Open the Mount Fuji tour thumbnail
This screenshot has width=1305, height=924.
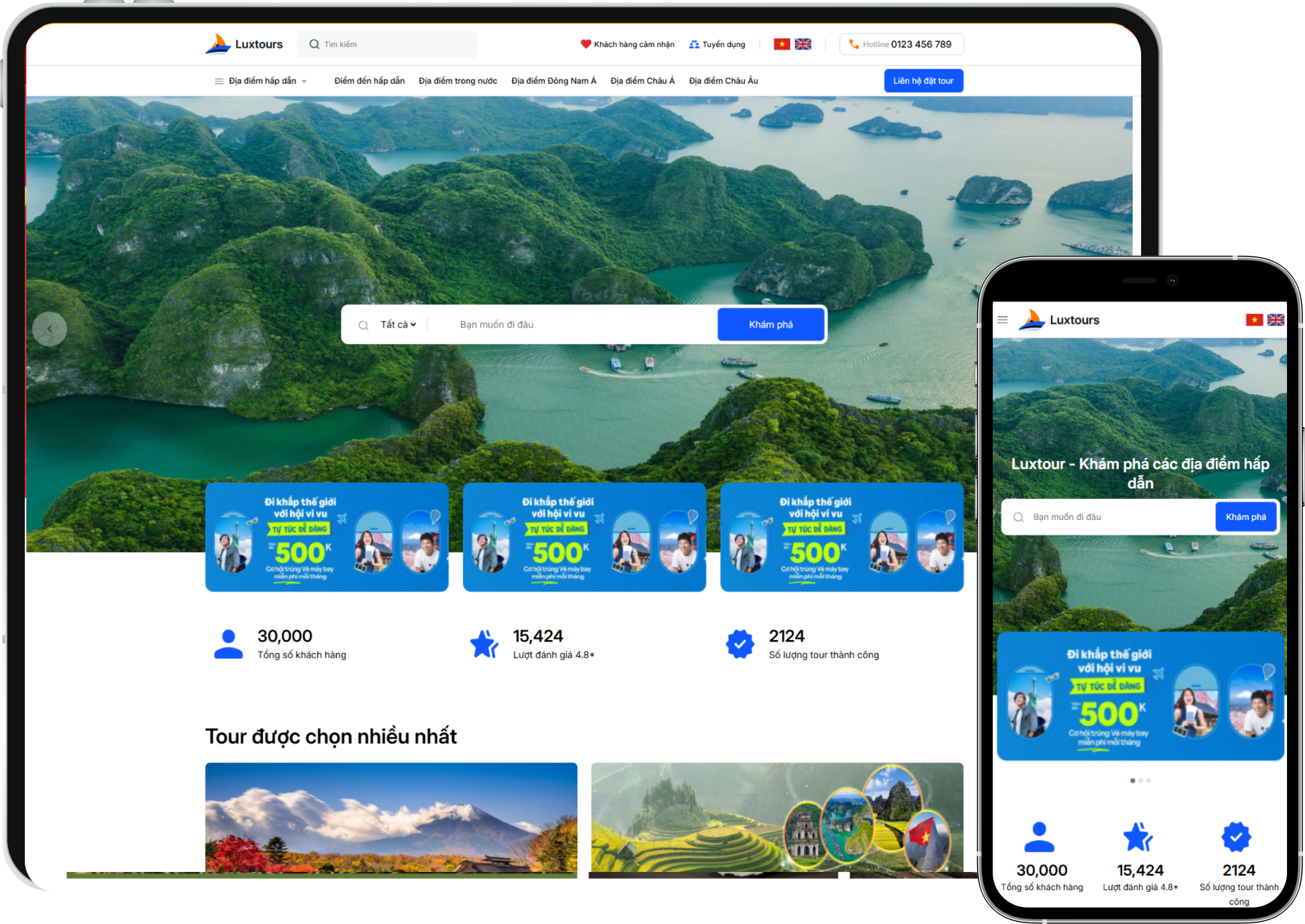[391, 817]
